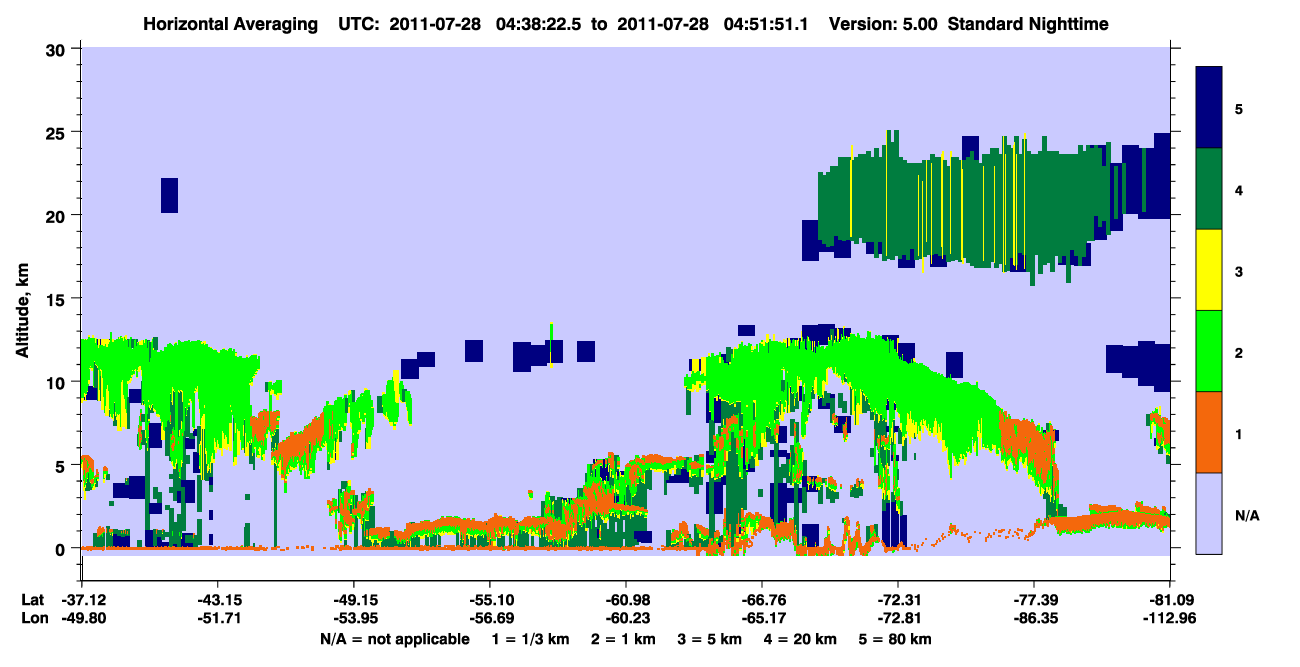
Task: Click the '4 = 20 km' legend note
Action: (x=801, y=639)
